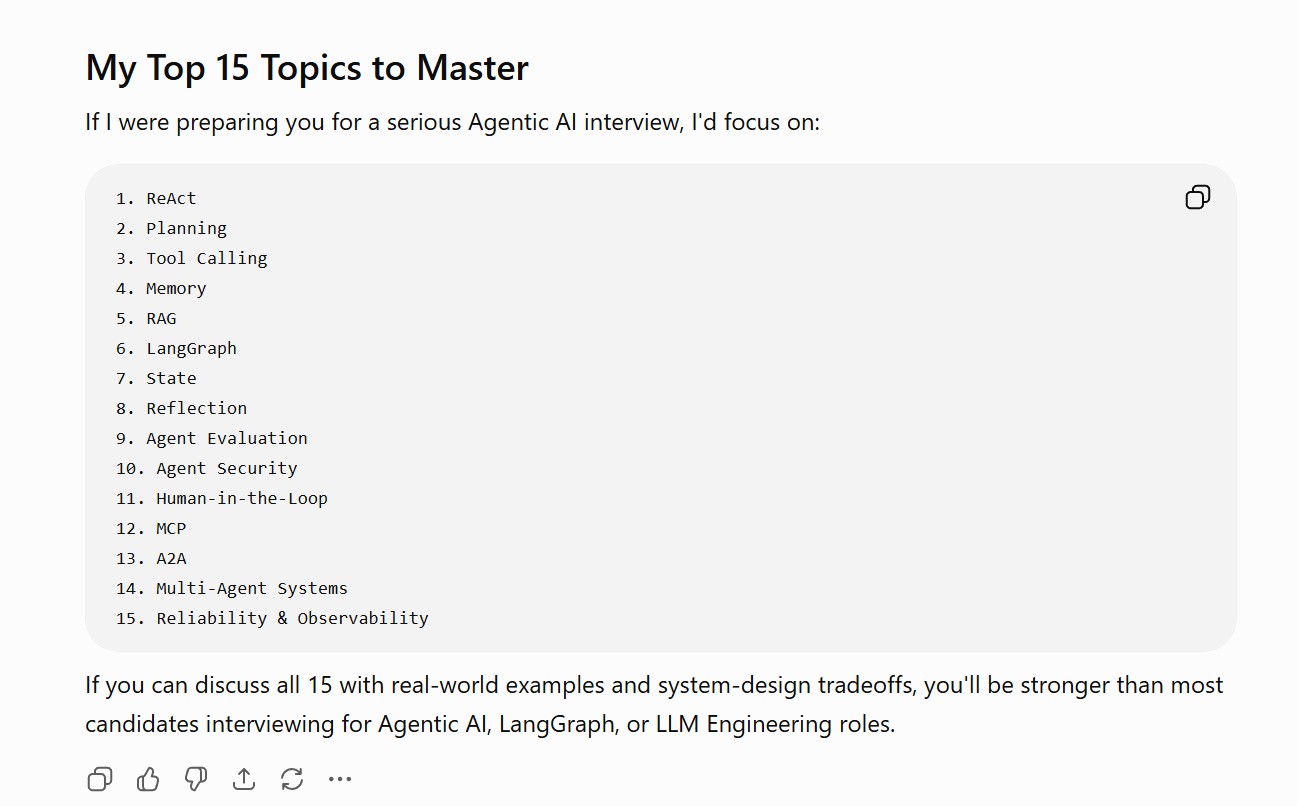Click the "12. MCP" list line
1298x806 pixels.
(151, 528)
